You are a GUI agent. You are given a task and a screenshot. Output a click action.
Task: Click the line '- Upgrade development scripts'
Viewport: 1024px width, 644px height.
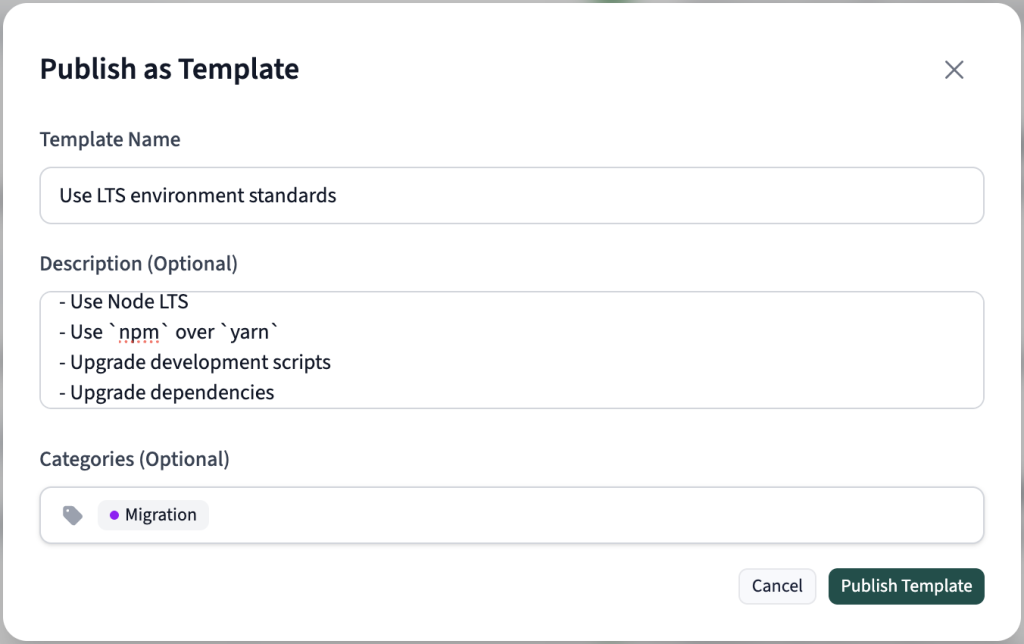pos(197,362)
